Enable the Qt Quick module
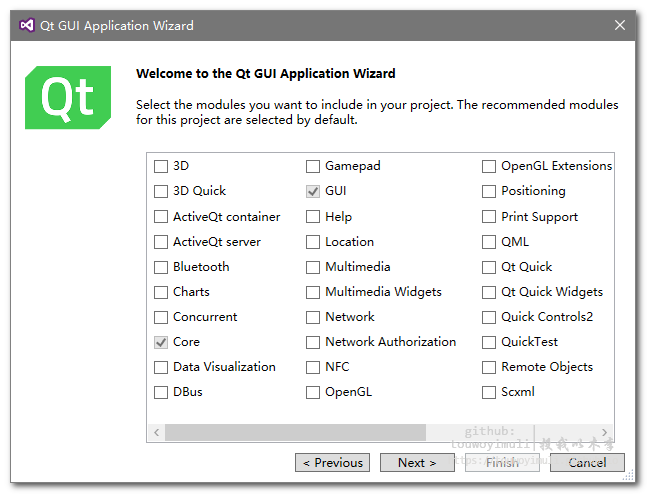647x494 pixels. point(489,267)
